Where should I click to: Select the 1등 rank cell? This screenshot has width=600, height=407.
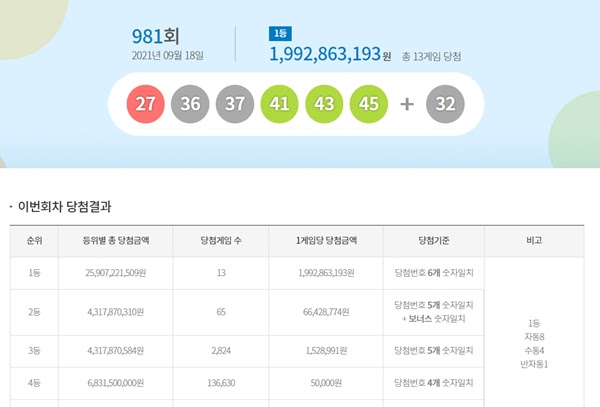(x=34, y=273)
